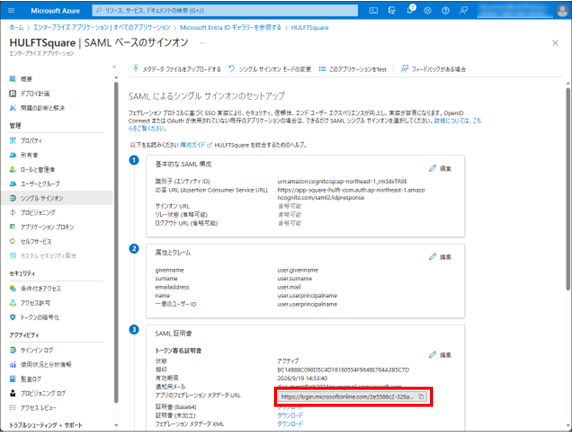Click フィードバックがある場合 toolbar button
The width and height of the screenshot is (572, 432).
point(433,69)
